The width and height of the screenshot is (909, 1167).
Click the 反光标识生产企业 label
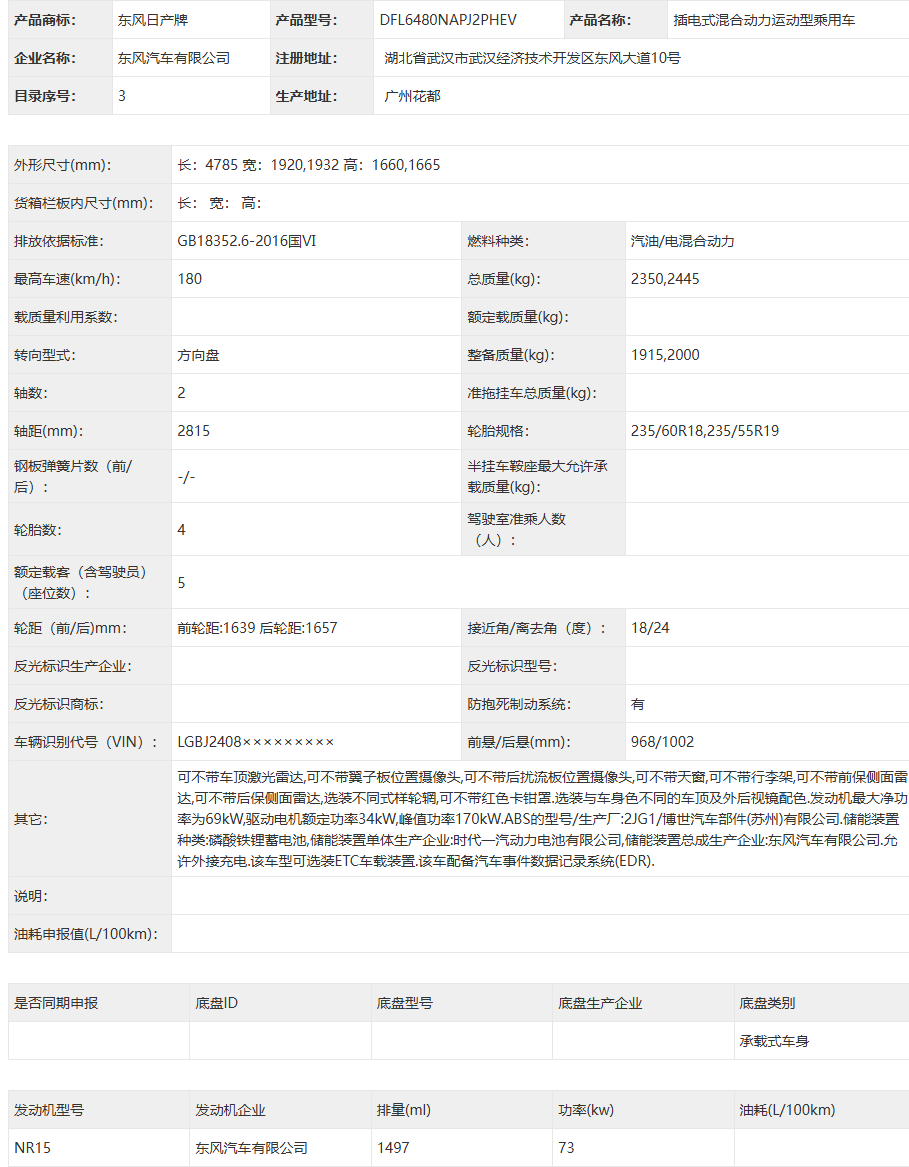click(x=73, y=666)
